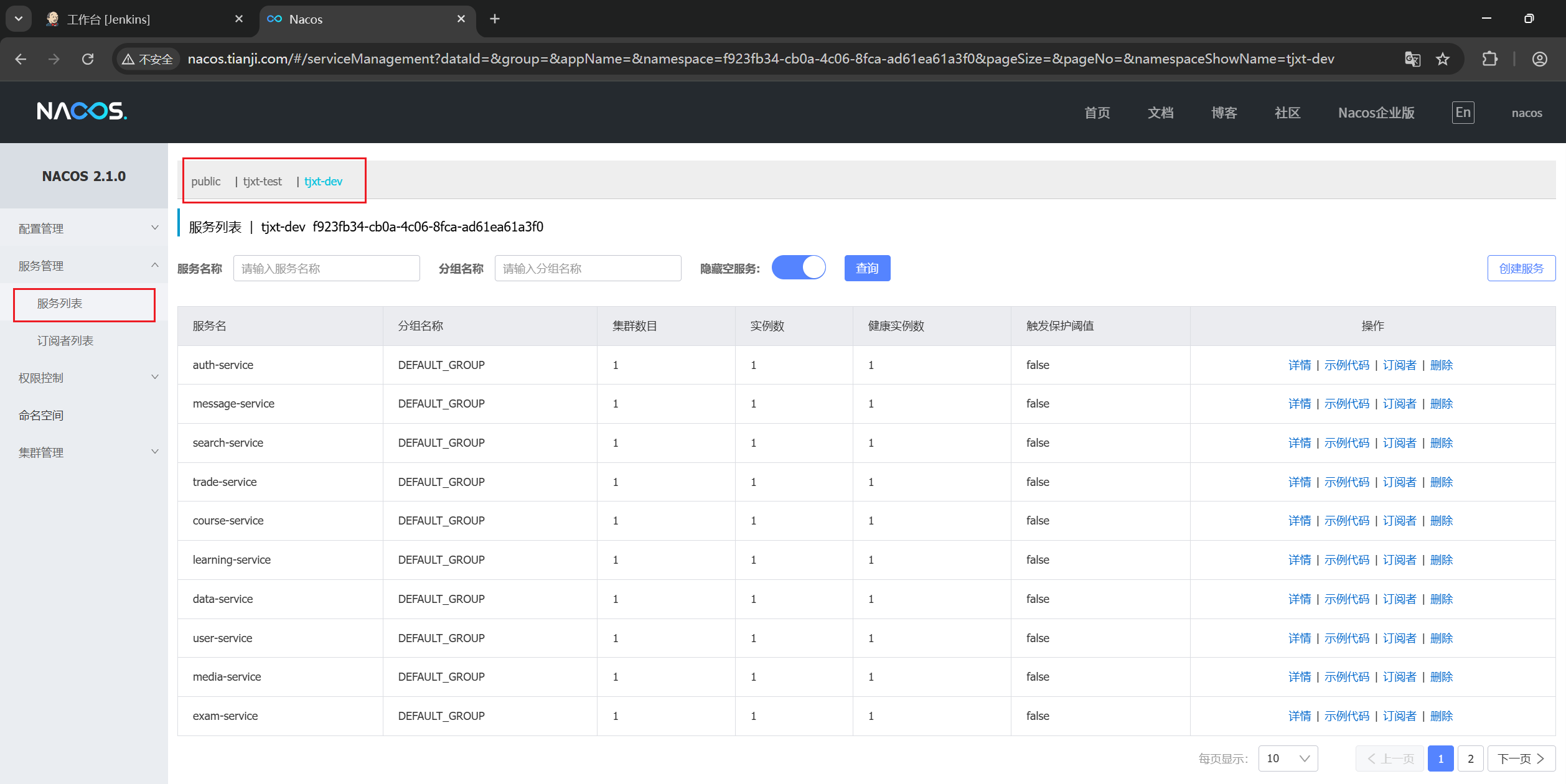Image resolution: width=1566 pixels, height=784 pixels.
Task: Focus the service name input field
Action: pyautogui.click(x=327, y=268)
